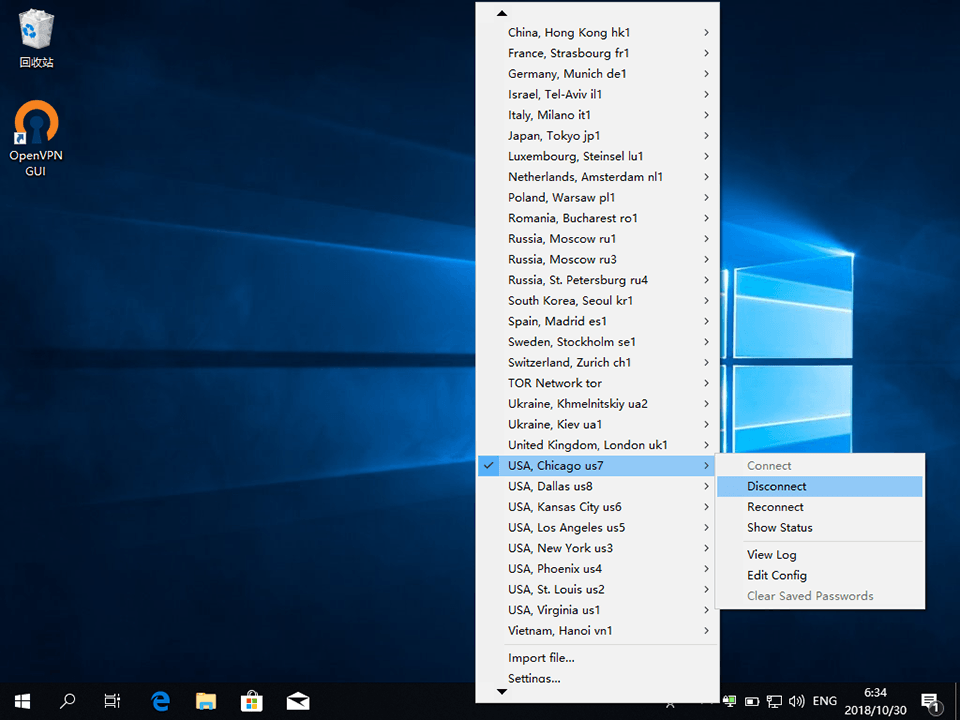
Task: Click Import file... in the menu
Action: pos(598,658)
